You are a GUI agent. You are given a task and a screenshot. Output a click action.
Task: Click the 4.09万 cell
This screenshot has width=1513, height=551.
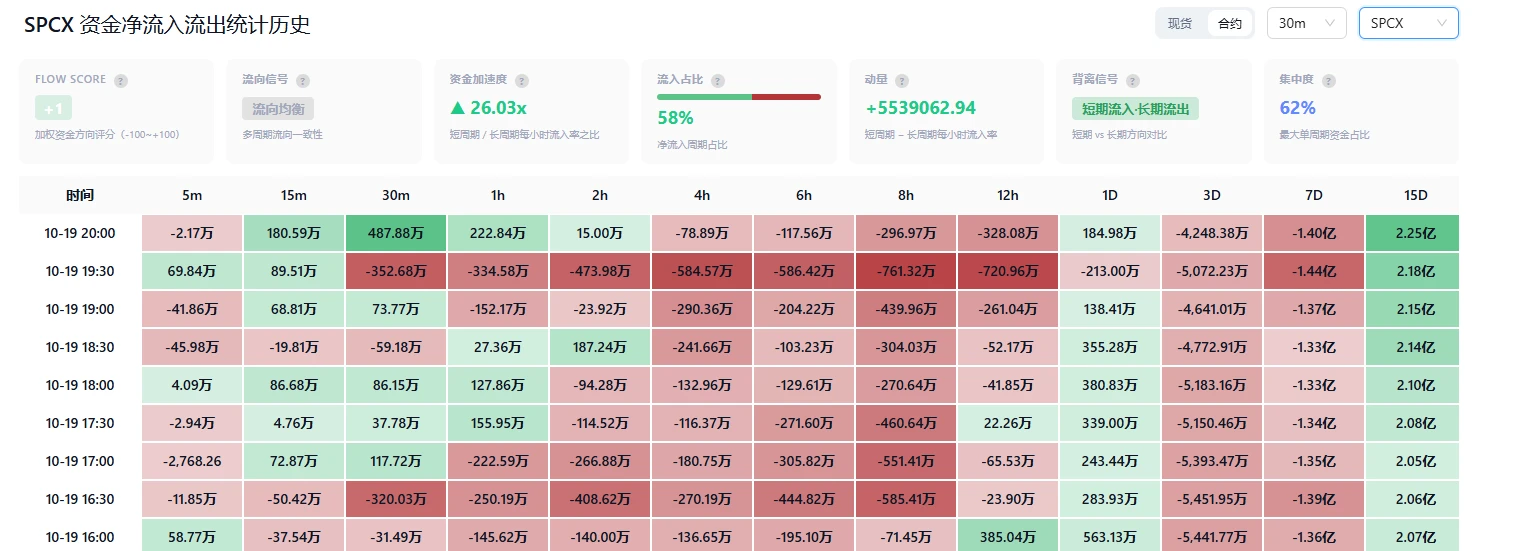pos(192,385)
